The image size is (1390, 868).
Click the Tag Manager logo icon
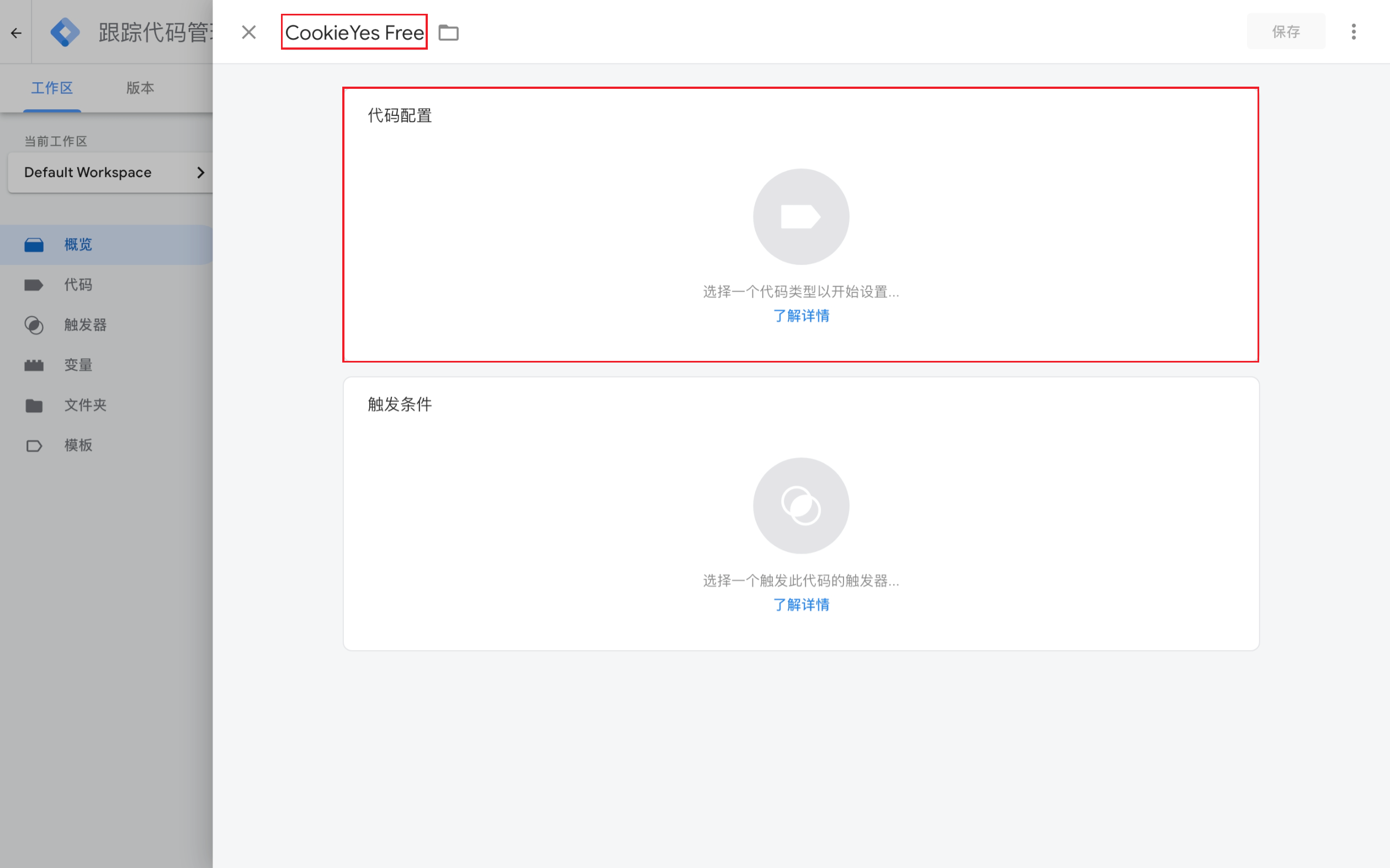[64, 32]
